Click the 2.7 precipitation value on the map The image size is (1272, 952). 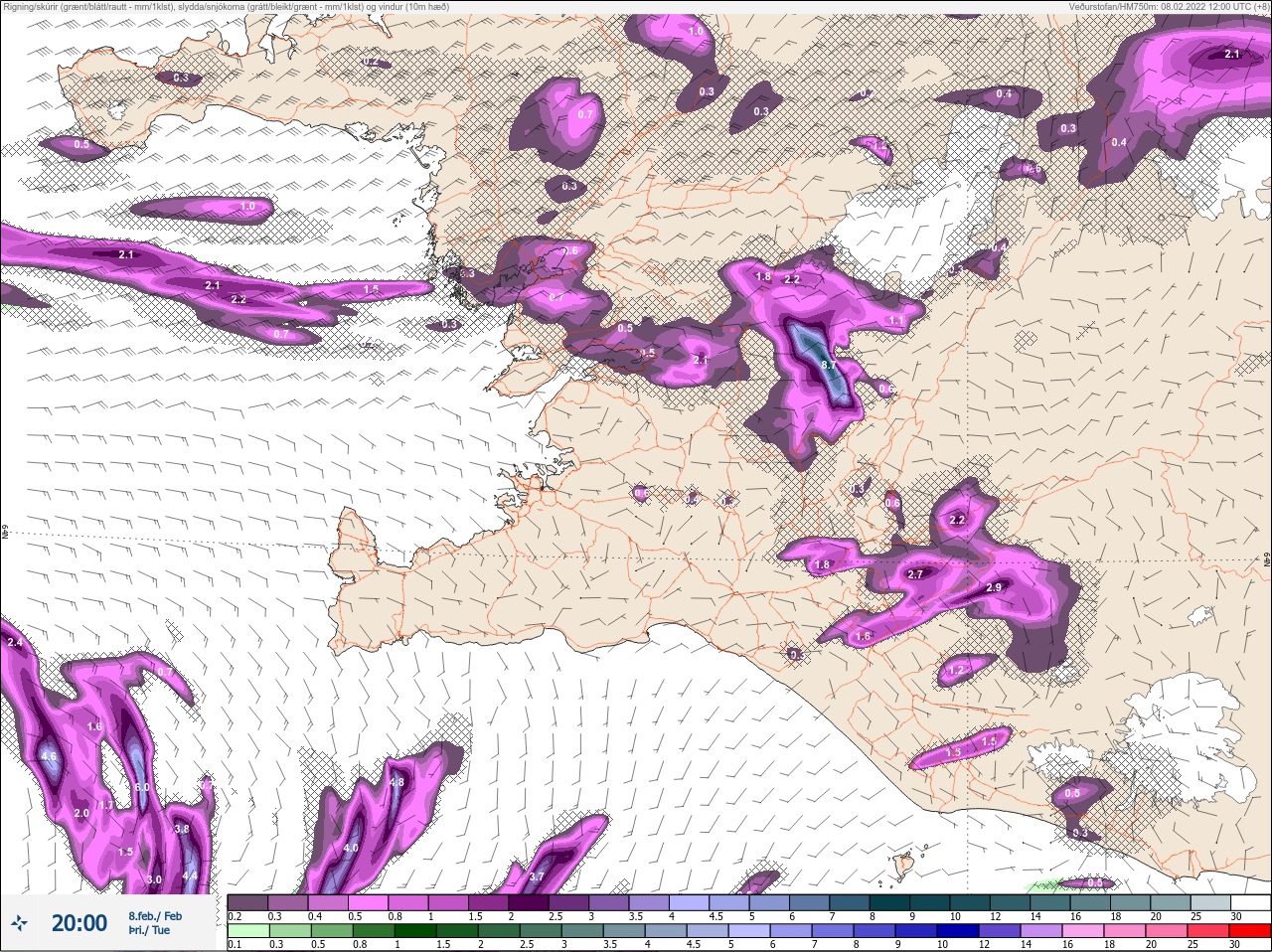[916, 574]
